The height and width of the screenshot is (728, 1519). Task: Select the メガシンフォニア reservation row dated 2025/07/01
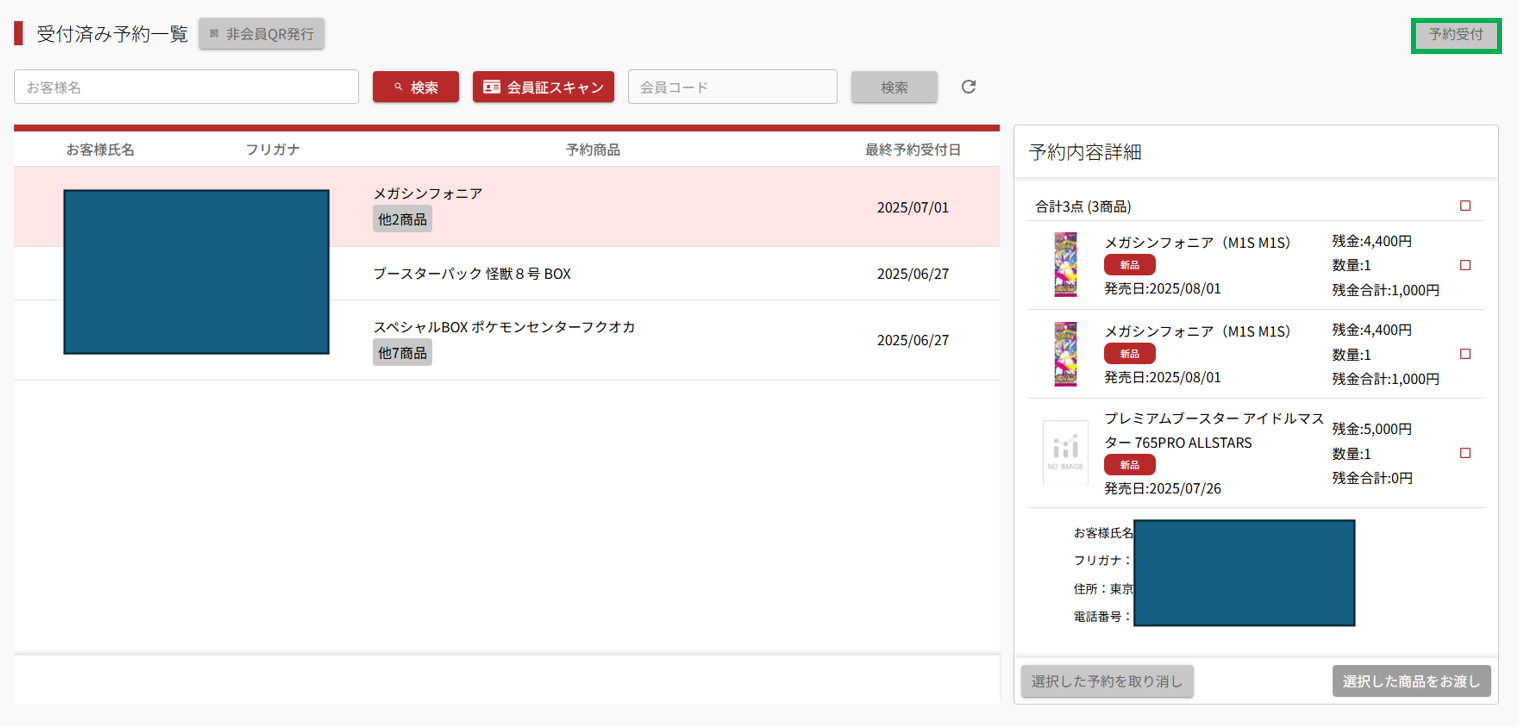coord(507,207)
